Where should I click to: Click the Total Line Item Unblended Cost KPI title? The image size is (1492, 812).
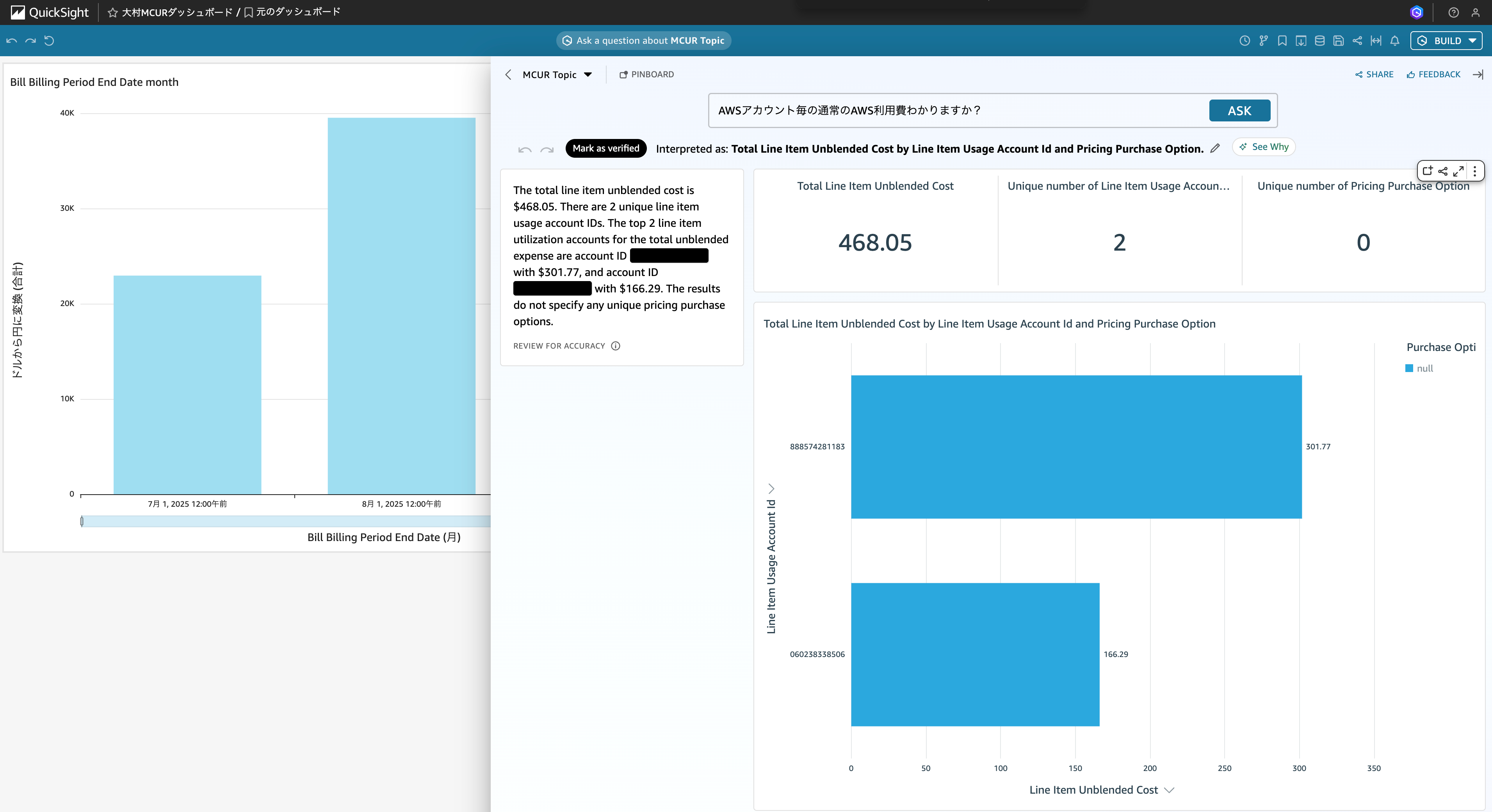pos(874,186)
